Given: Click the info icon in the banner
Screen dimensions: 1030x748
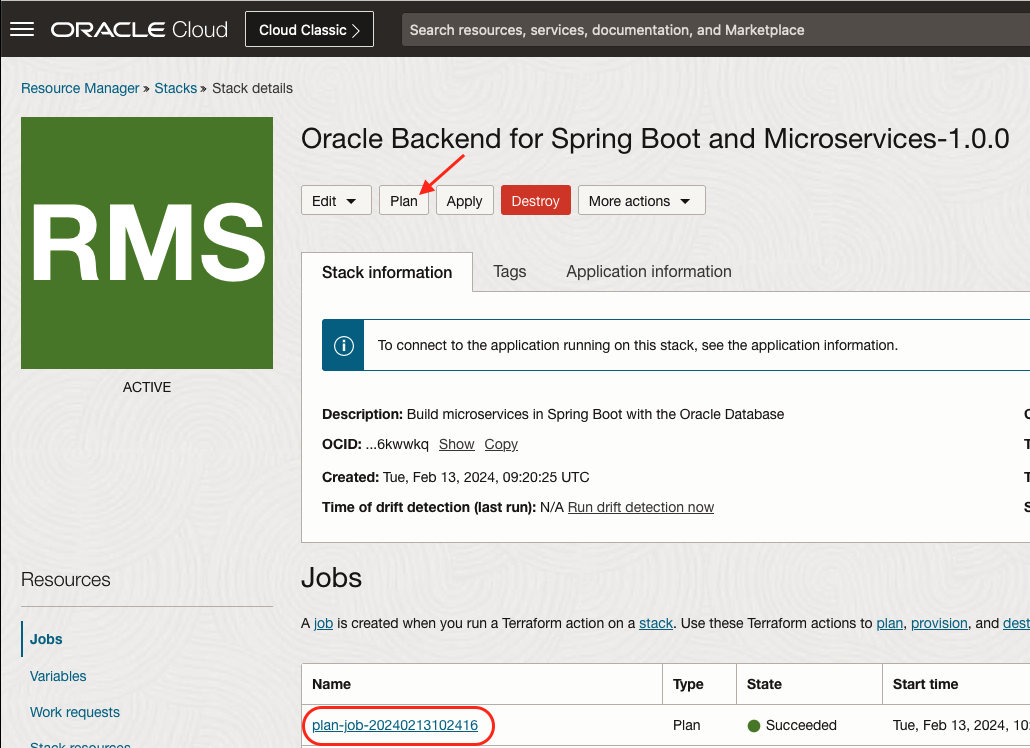Looking at the screenshot, I should click(x=343, y=345).
